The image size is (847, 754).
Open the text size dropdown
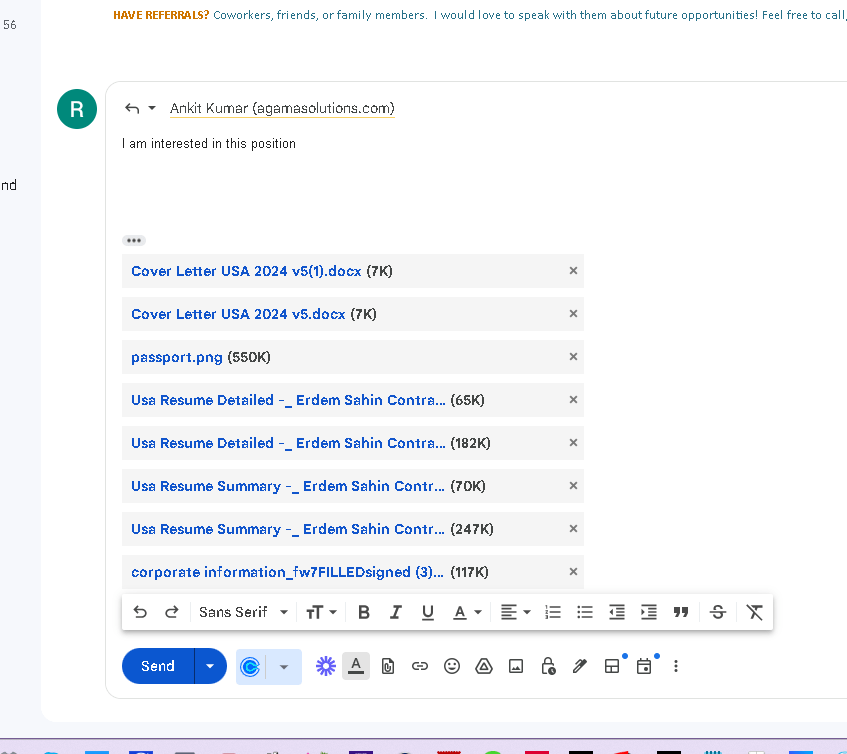tap(321, 612)
